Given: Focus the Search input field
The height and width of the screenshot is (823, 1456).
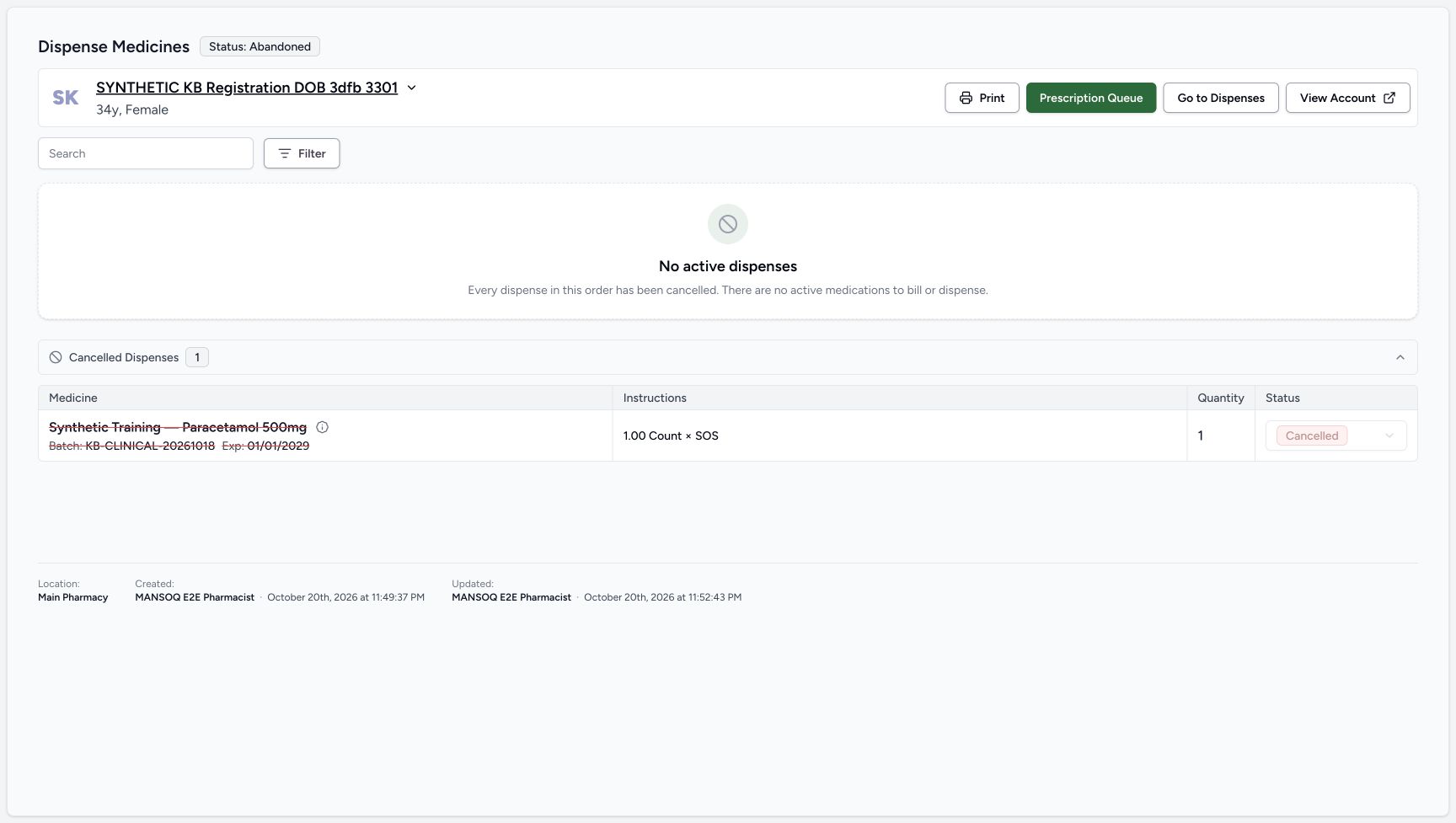Looking at the screenshot, I should coord(146,153).
